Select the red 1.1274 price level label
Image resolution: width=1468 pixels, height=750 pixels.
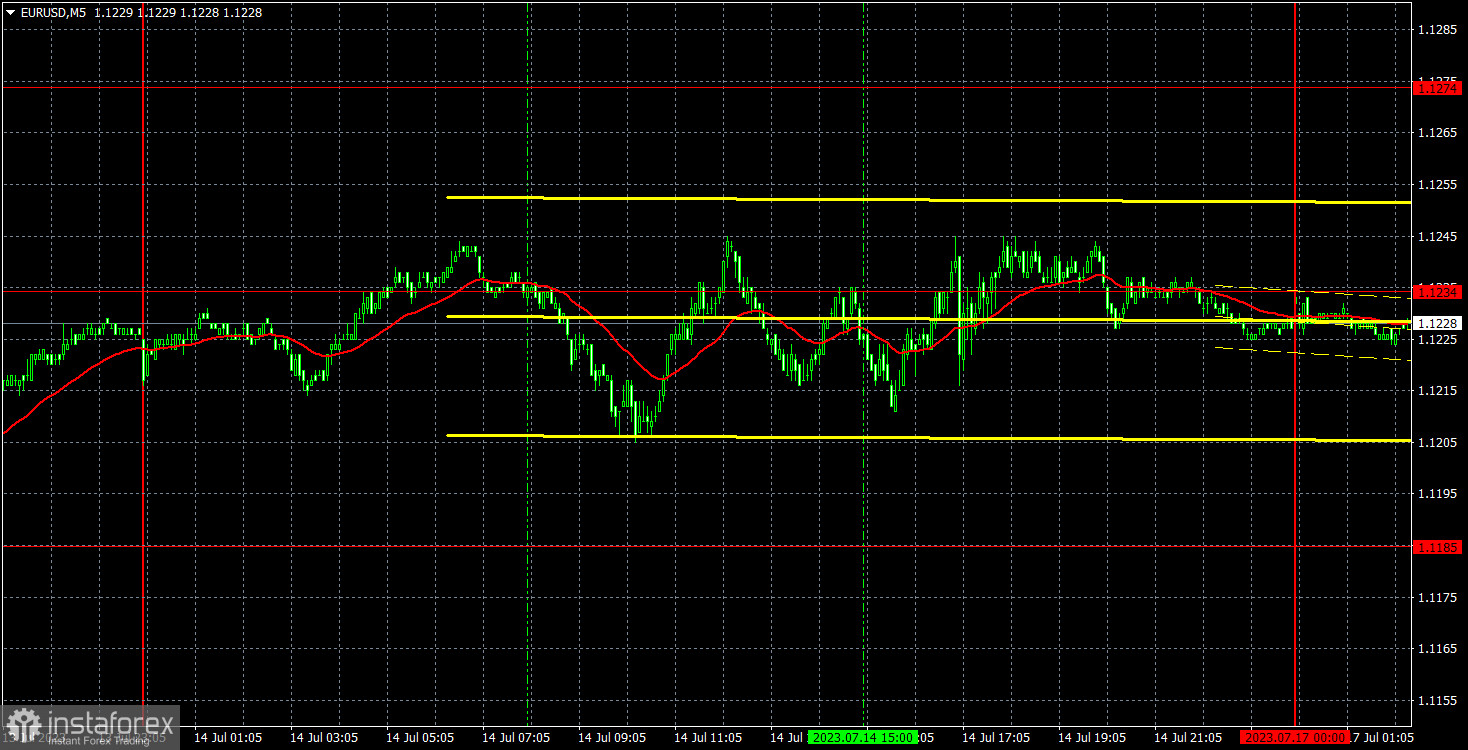(x=1438, y=88)
